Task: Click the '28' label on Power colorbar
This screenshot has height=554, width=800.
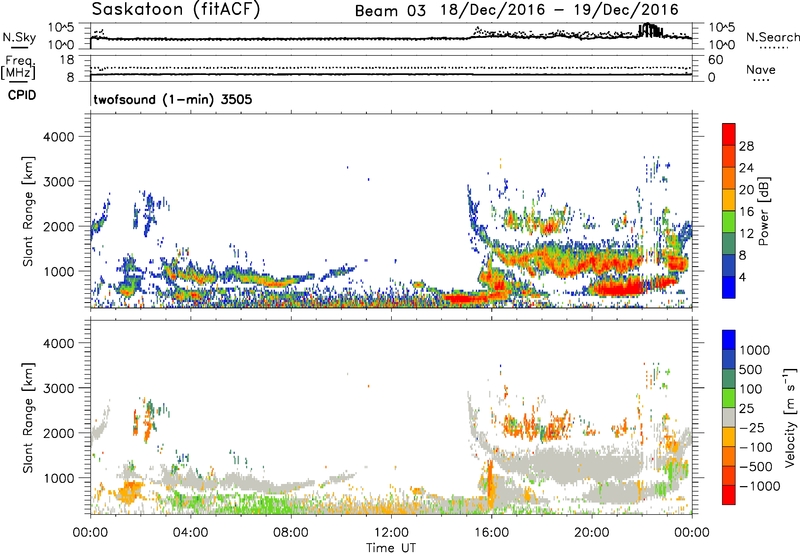Action: (x=746, y=146)
